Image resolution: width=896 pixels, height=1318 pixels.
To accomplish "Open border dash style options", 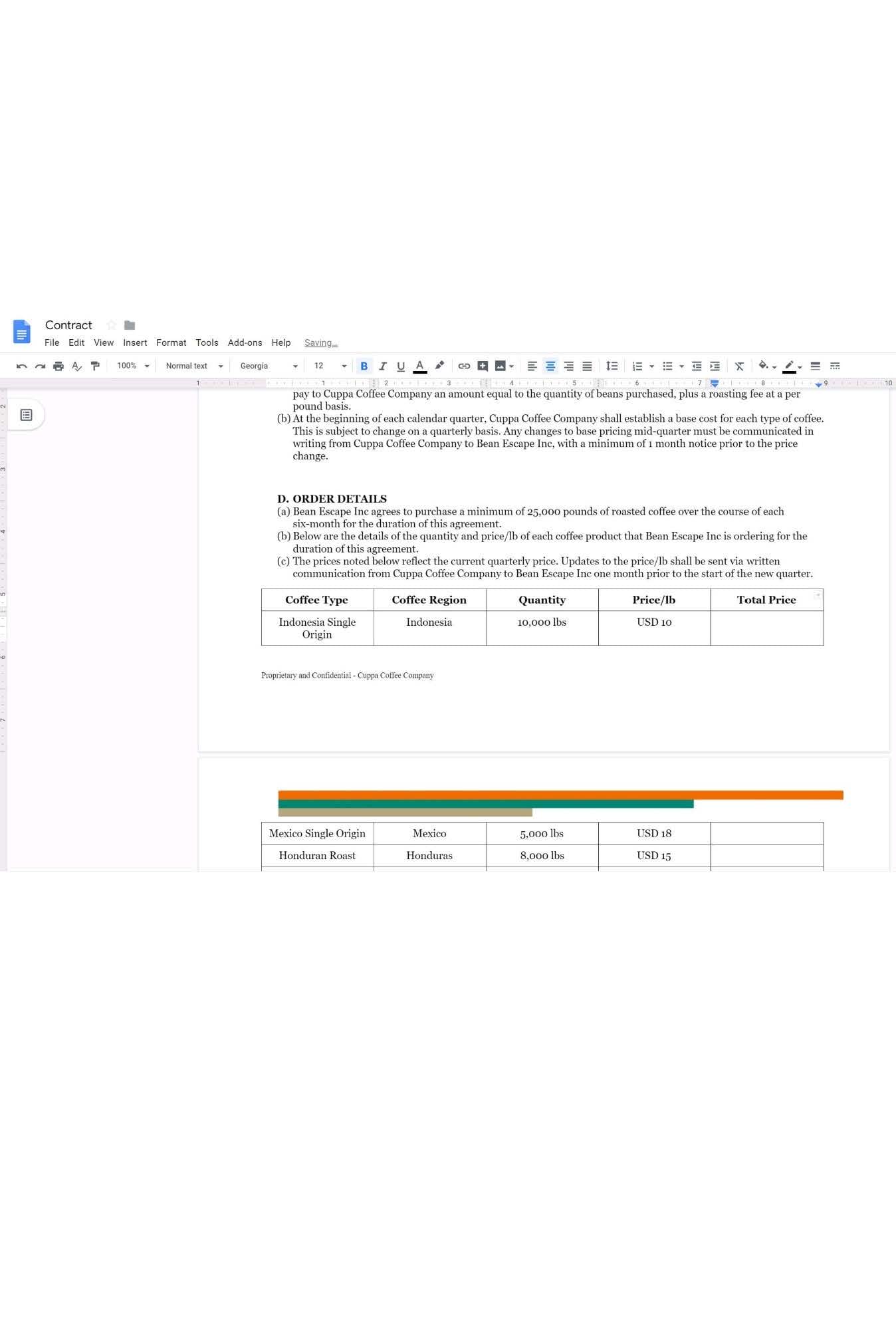I will pyautogui.click(x=835, y=366).
